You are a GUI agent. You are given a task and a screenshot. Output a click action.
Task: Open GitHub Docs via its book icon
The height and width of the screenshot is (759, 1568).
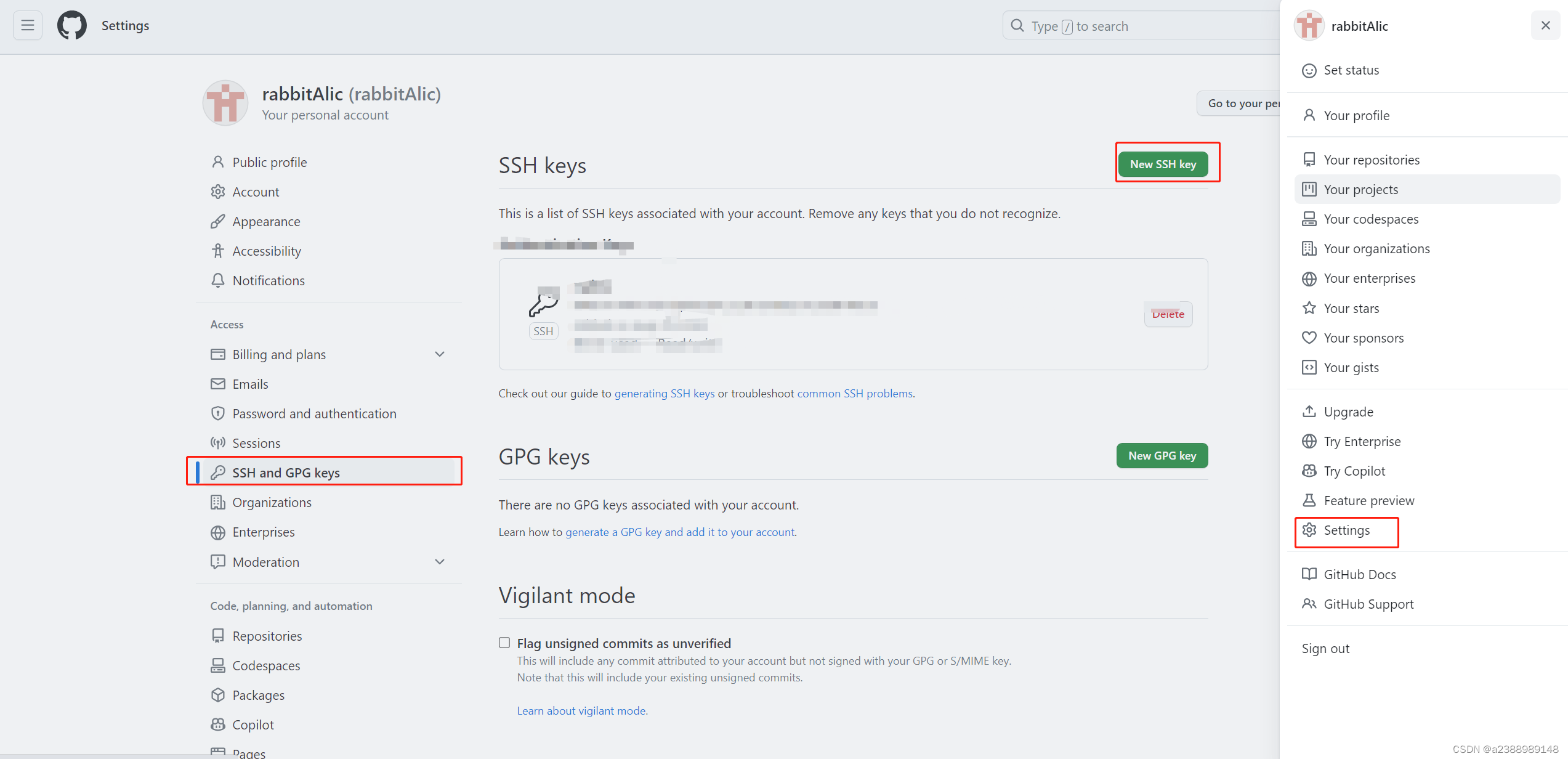pyautogui.click(x=1309, y=574)
